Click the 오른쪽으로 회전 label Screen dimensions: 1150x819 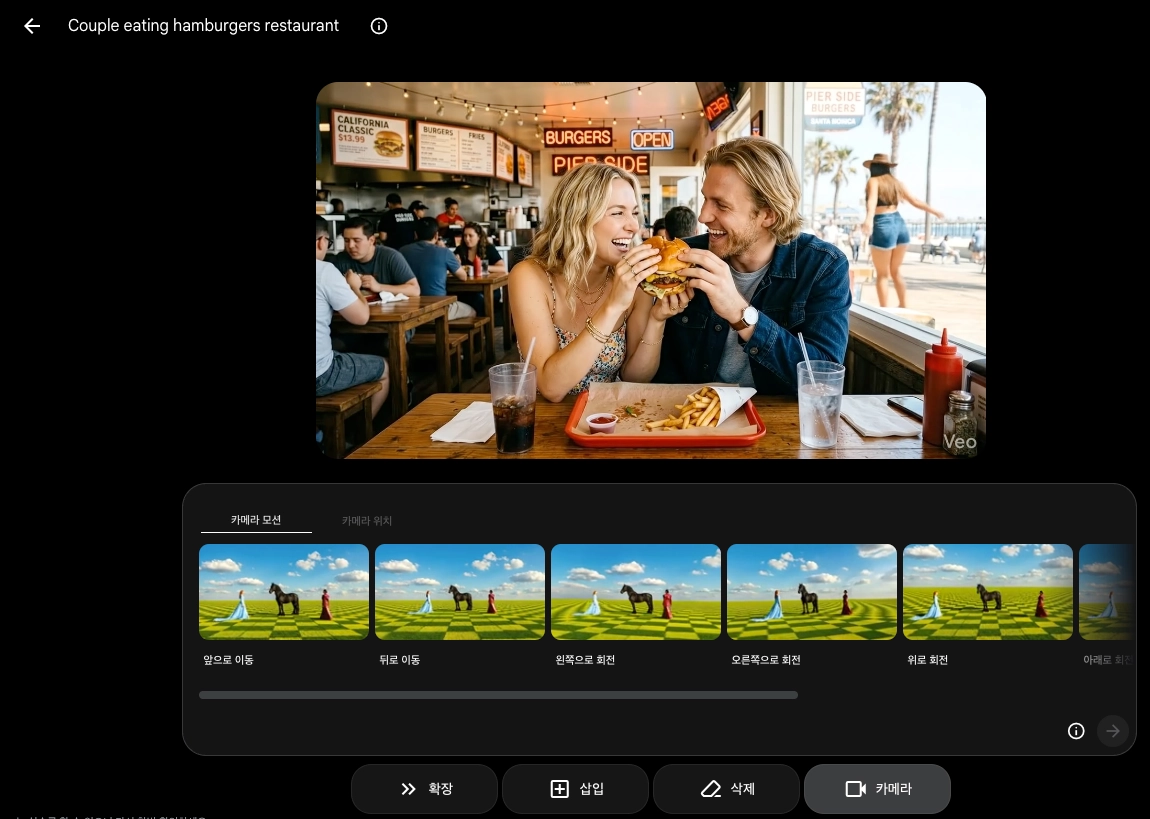pos(766,660)
